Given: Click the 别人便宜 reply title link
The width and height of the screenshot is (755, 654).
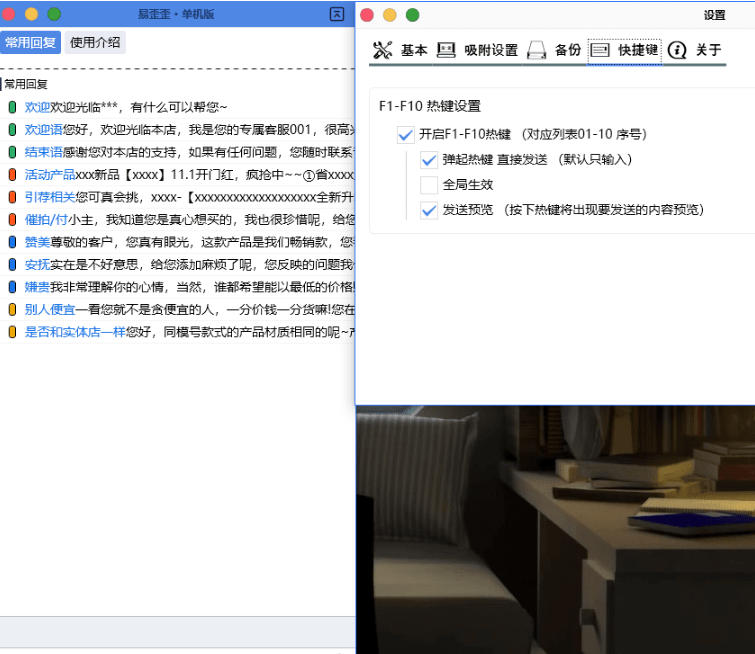Looking at the screenshot, I should click(x=50, y=309).
